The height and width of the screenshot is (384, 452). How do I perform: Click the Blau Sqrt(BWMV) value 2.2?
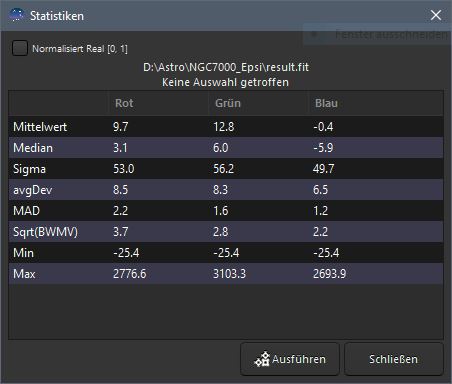[320, 232]
